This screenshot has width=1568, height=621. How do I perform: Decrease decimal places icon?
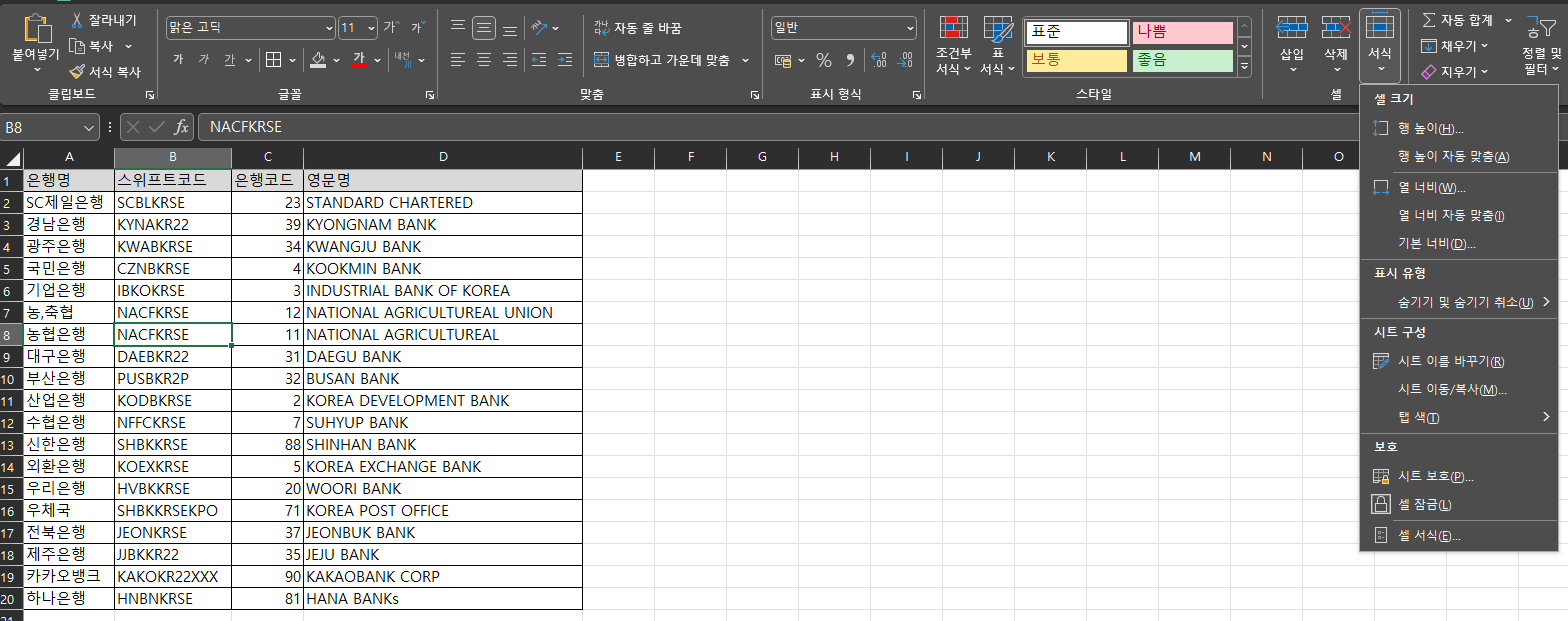click(906, 60)
